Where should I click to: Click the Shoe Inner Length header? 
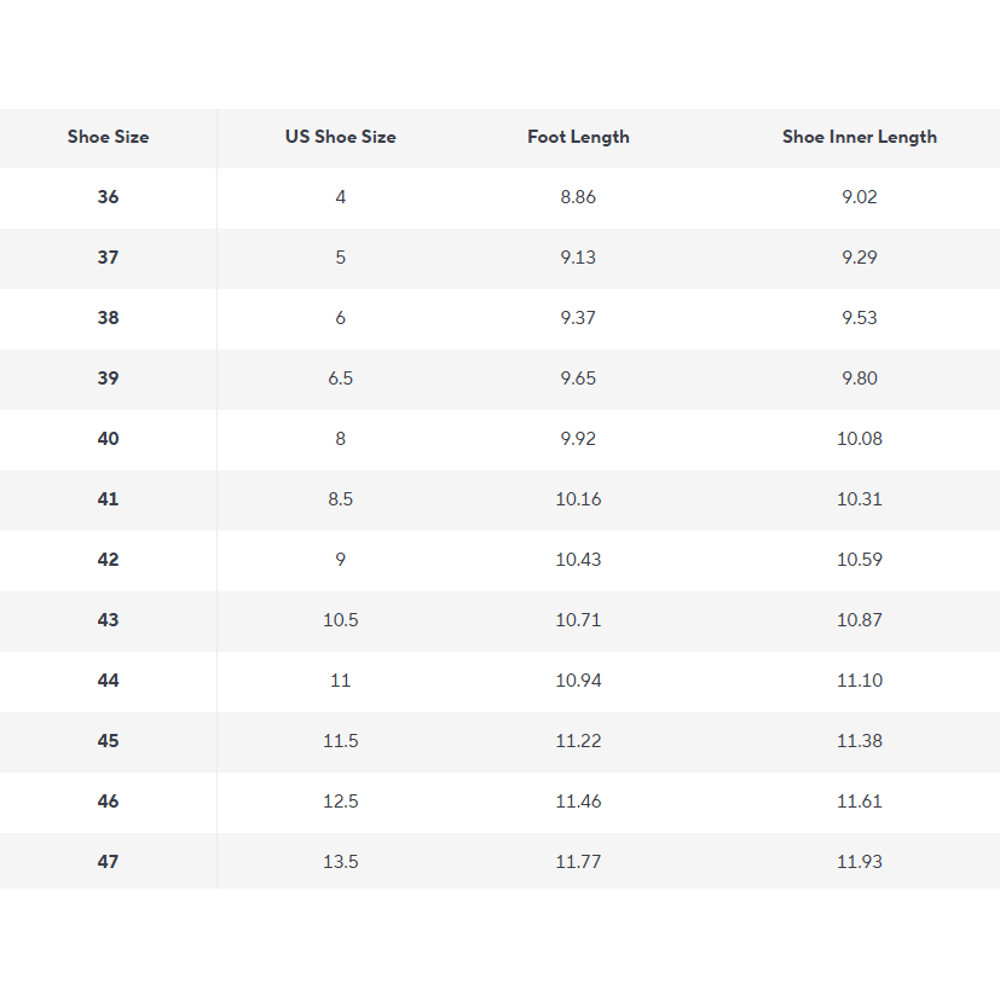(859, 137)
